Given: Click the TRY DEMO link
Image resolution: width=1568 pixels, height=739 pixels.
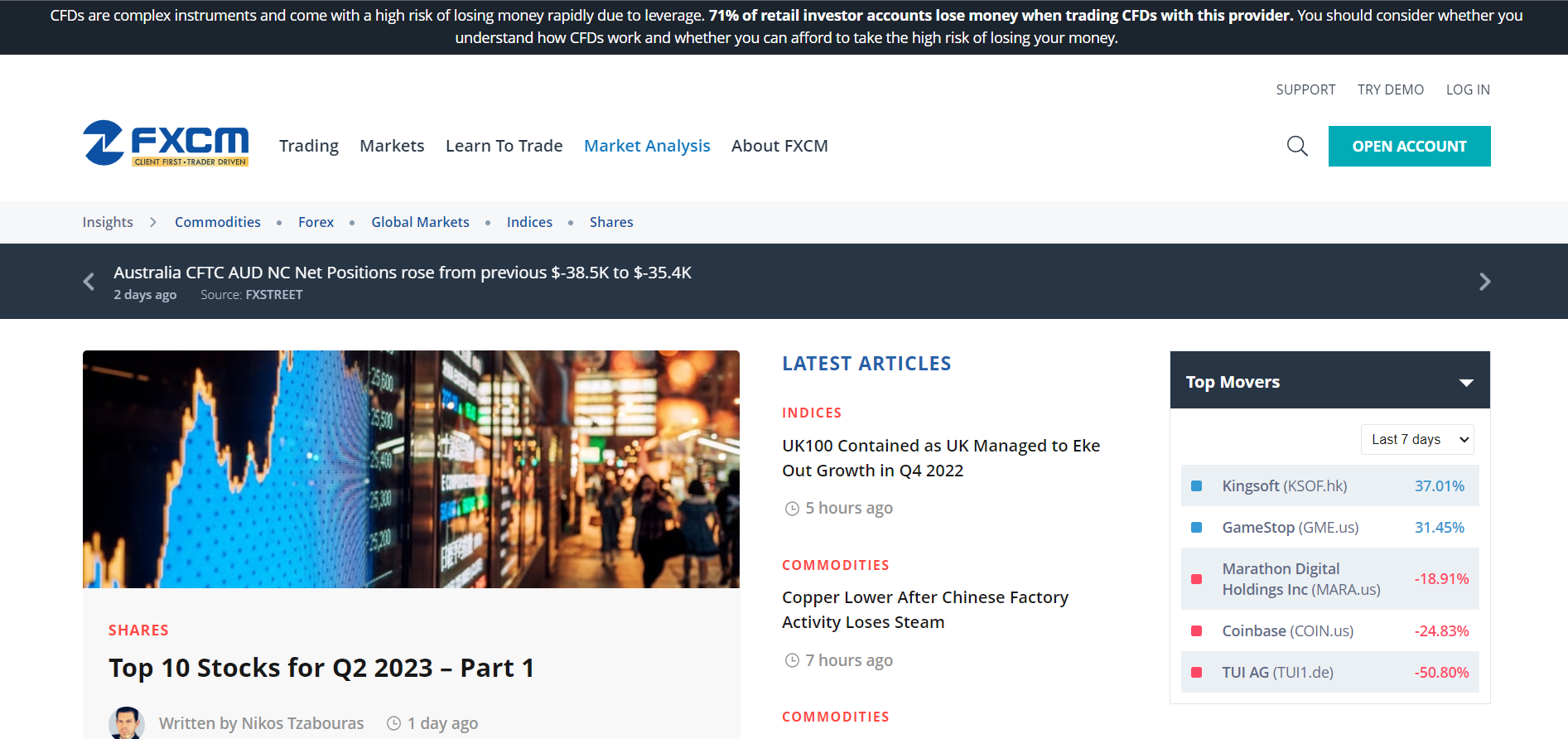Looking at the screenshot, I should click(x=1391, y=89).
